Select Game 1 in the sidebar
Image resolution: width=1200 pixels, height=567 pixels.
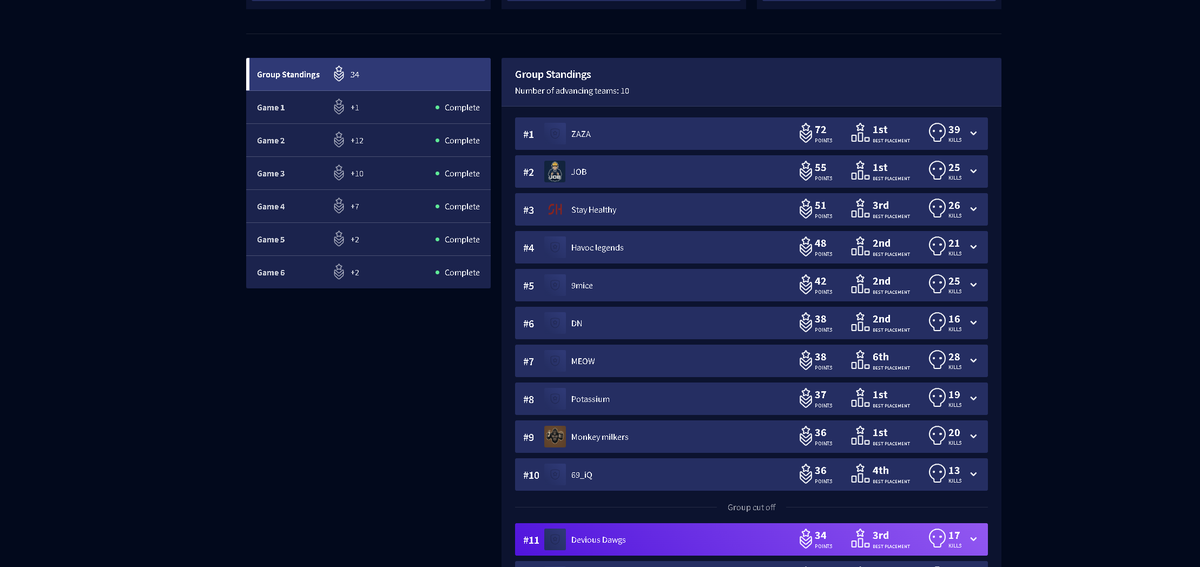[368, 107]
